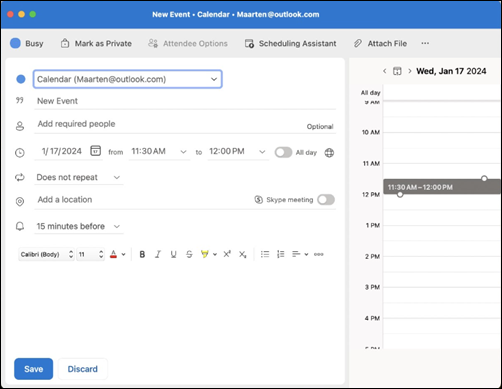Open the Does not repeat dropdown

pos(78,177)
